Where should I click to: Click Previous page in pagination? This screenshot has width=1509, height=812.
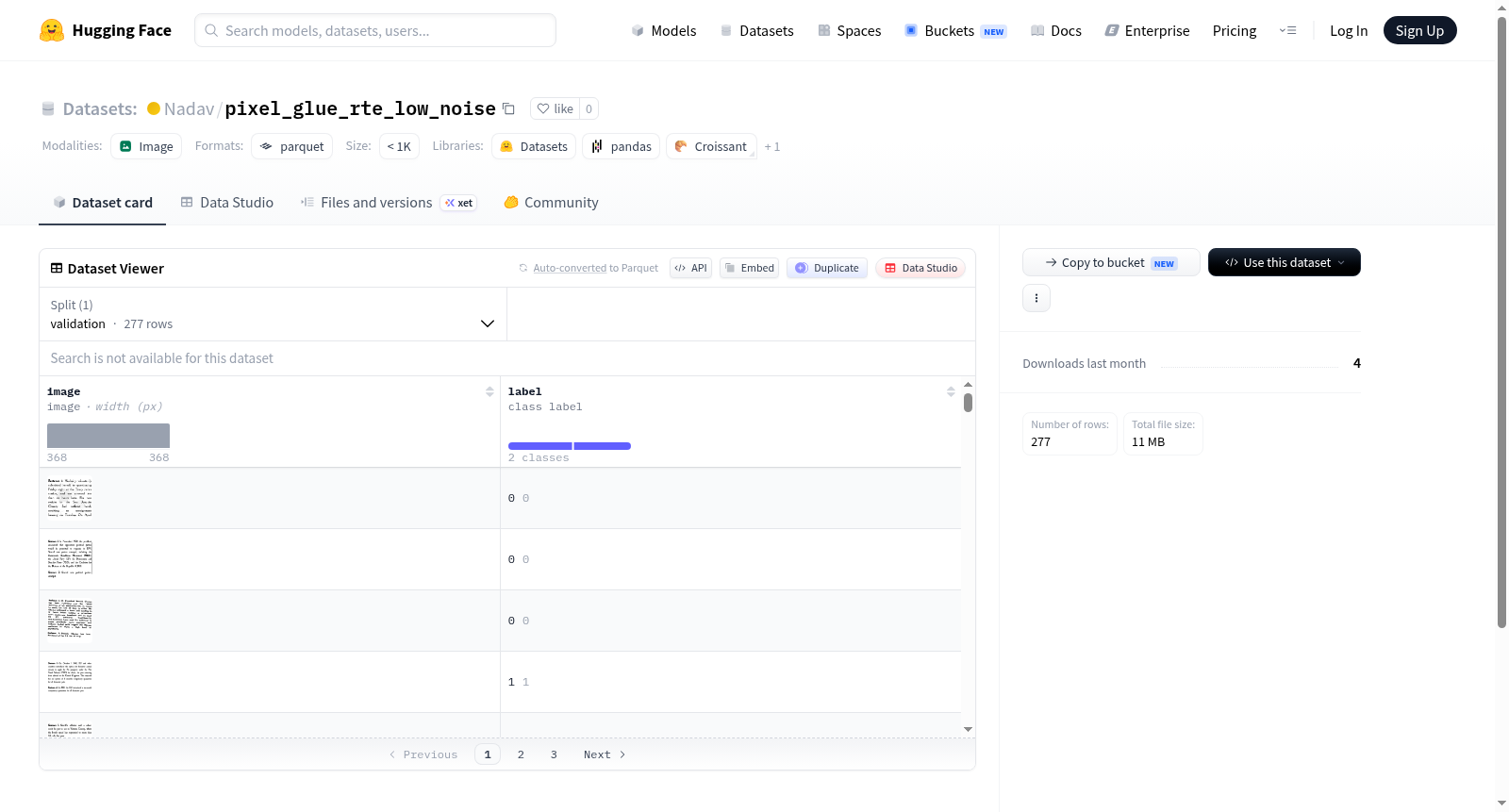pyautogui.click(x=423, y=754)
